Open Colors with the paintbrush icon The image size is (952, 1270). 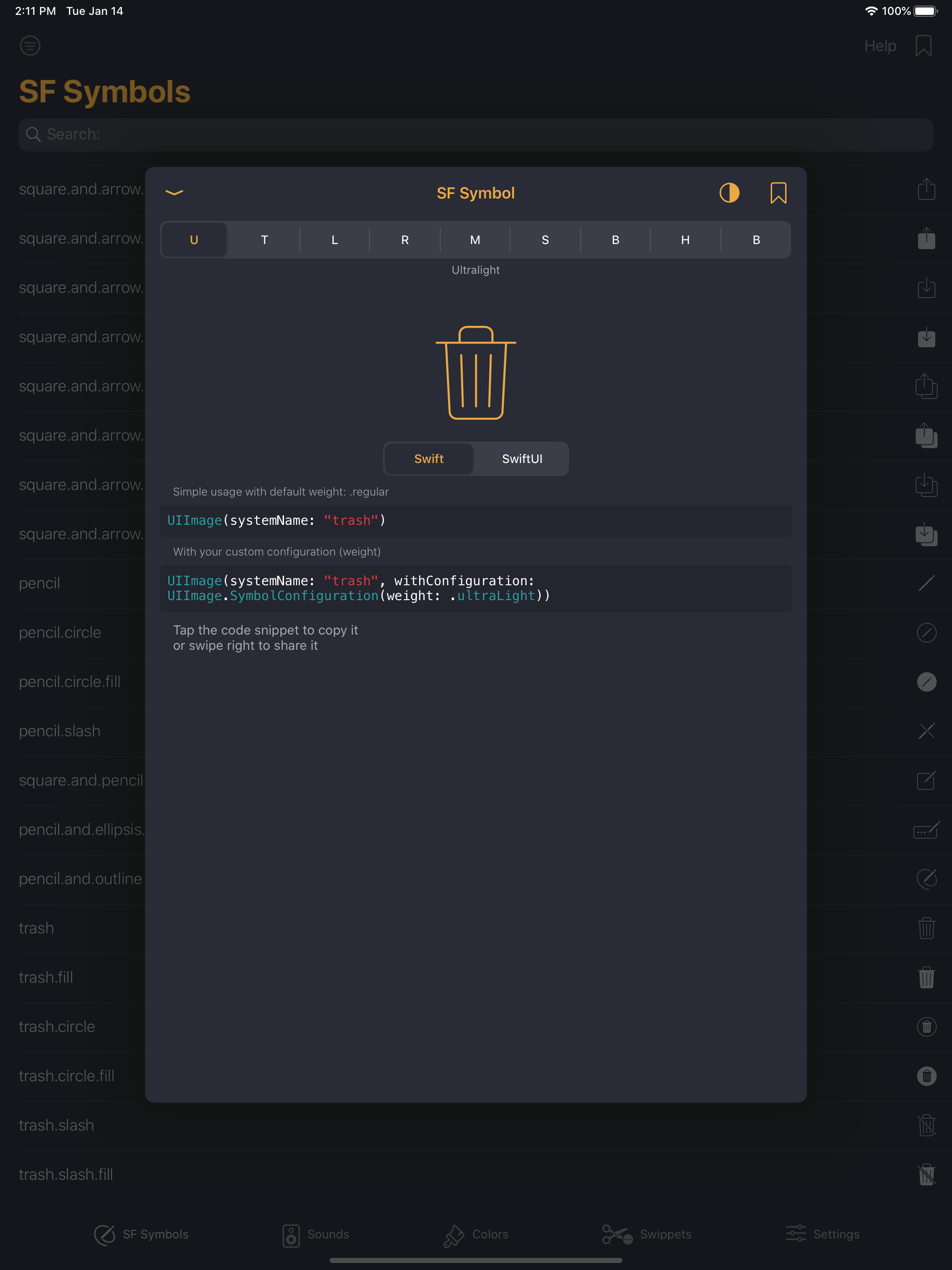coord(475,1234)
